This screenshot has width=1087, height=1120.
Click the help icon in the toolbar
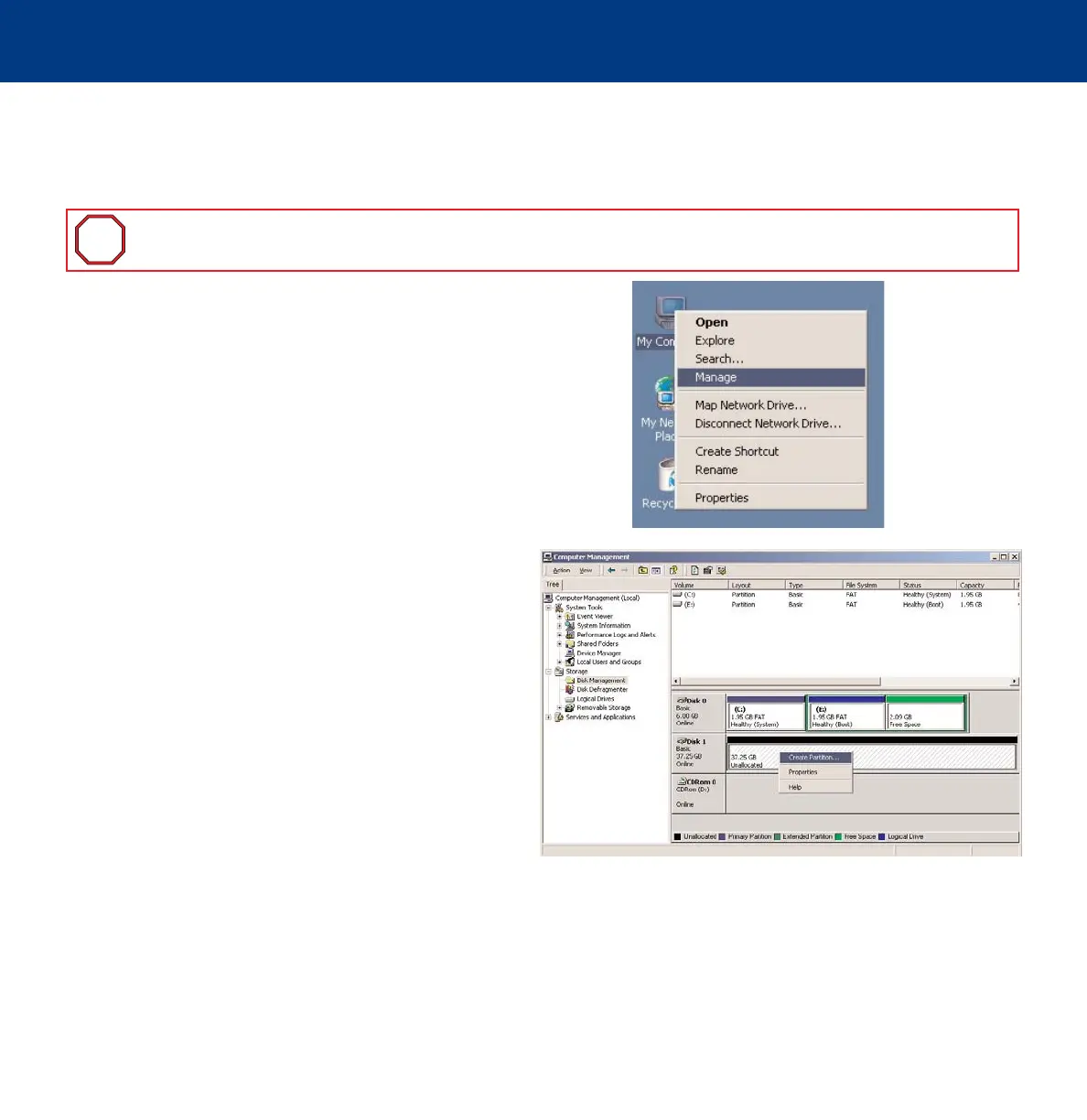point(673,570)
